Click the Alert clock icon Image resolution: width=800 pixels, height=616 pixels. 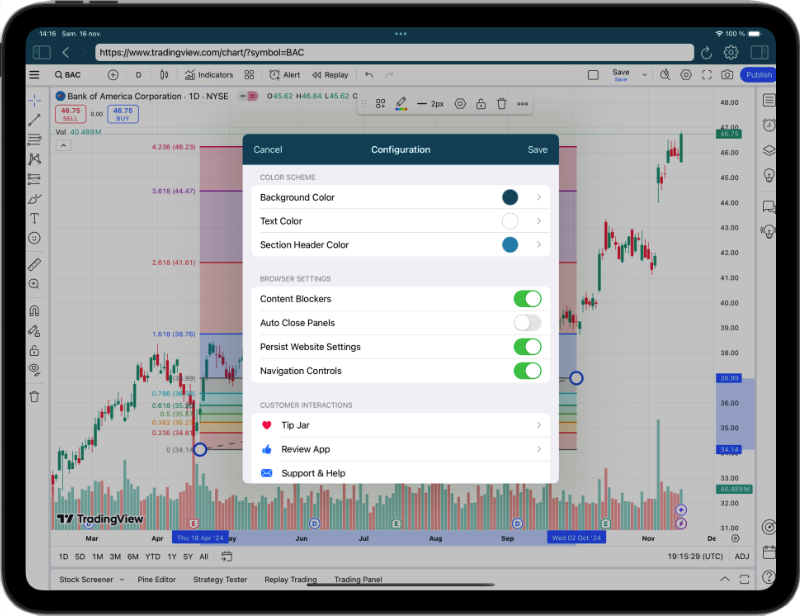273,75
